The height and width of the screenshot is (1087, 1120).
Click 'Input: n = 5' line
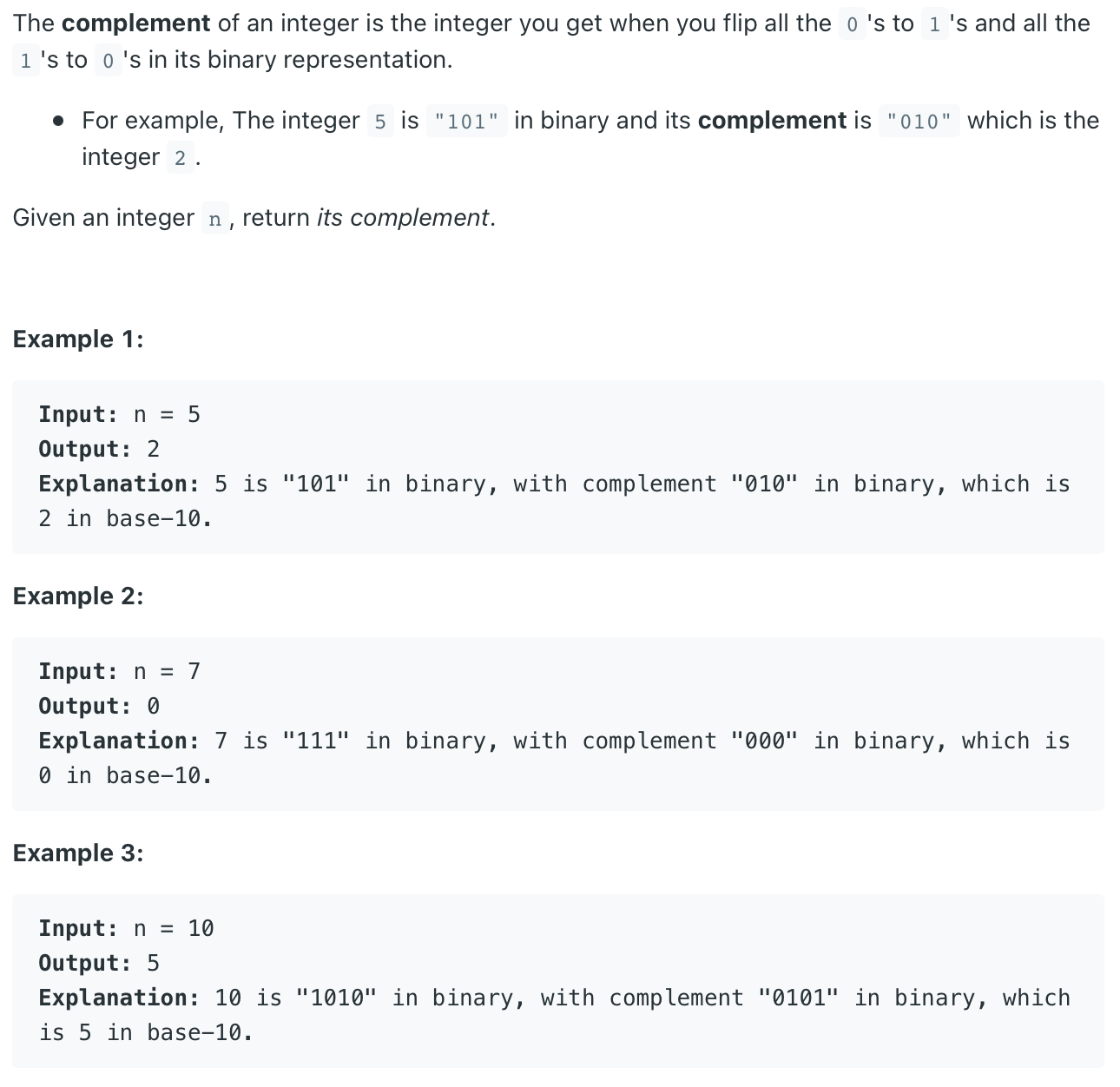(120, 414)
